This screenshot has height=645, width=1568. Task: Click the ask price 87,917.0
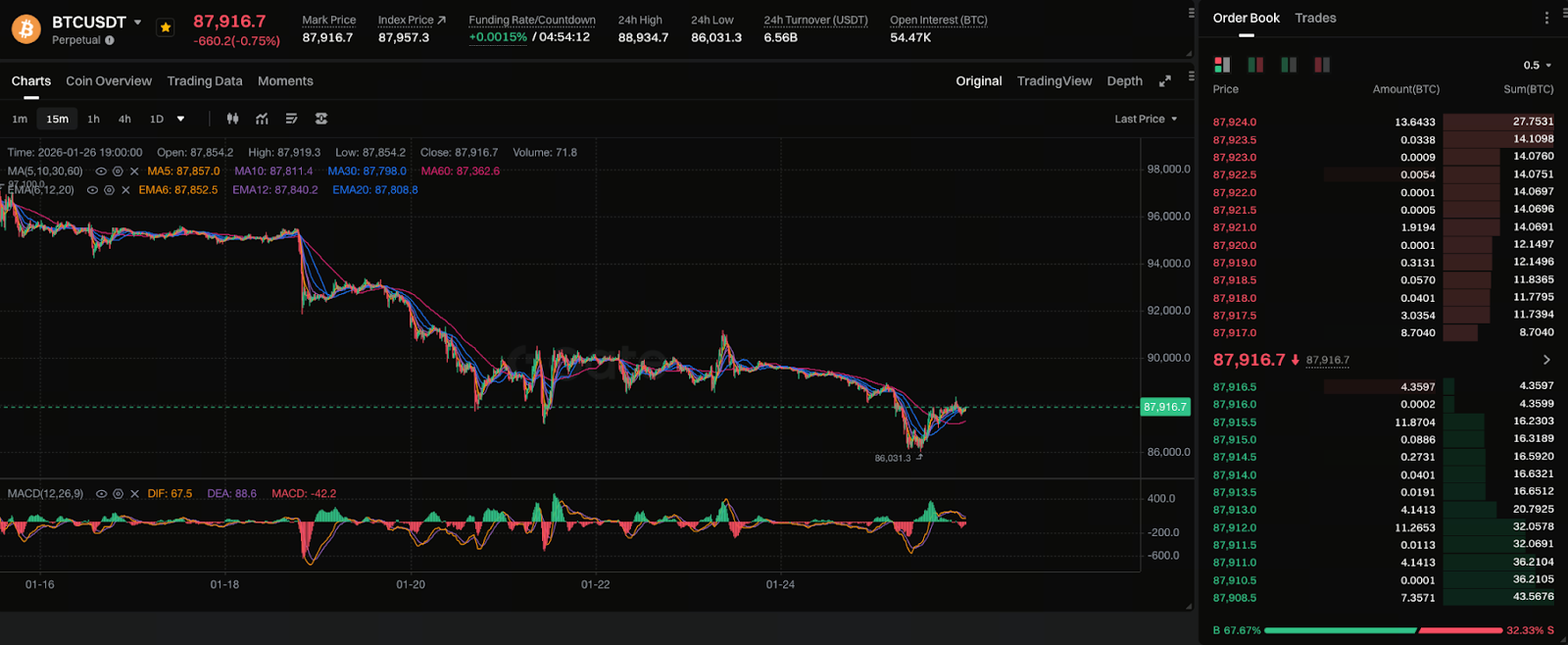1235,333
